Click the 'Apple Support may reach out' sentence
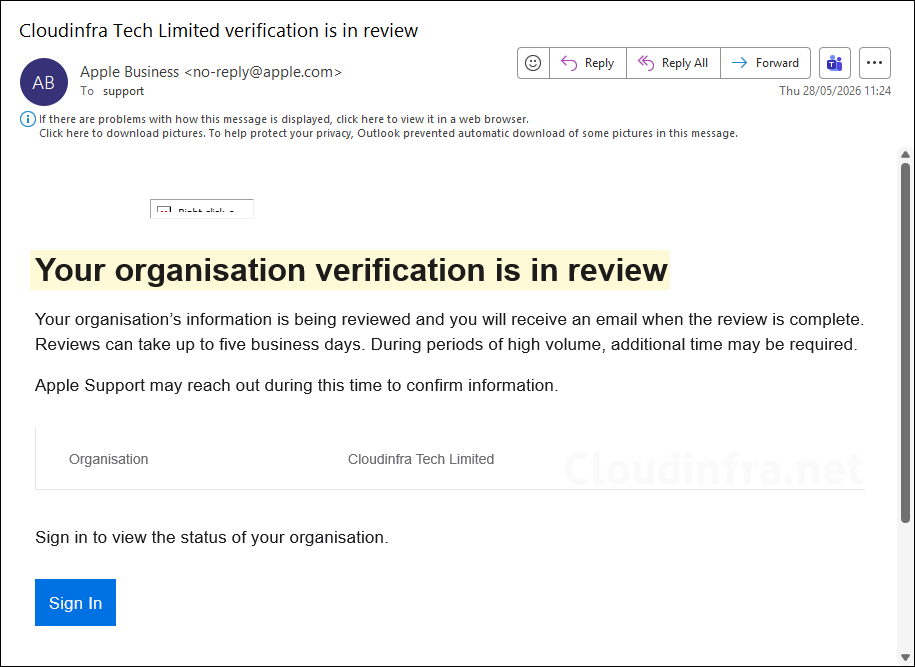This screenshot has width=915, height=667. tap(296, 385)
